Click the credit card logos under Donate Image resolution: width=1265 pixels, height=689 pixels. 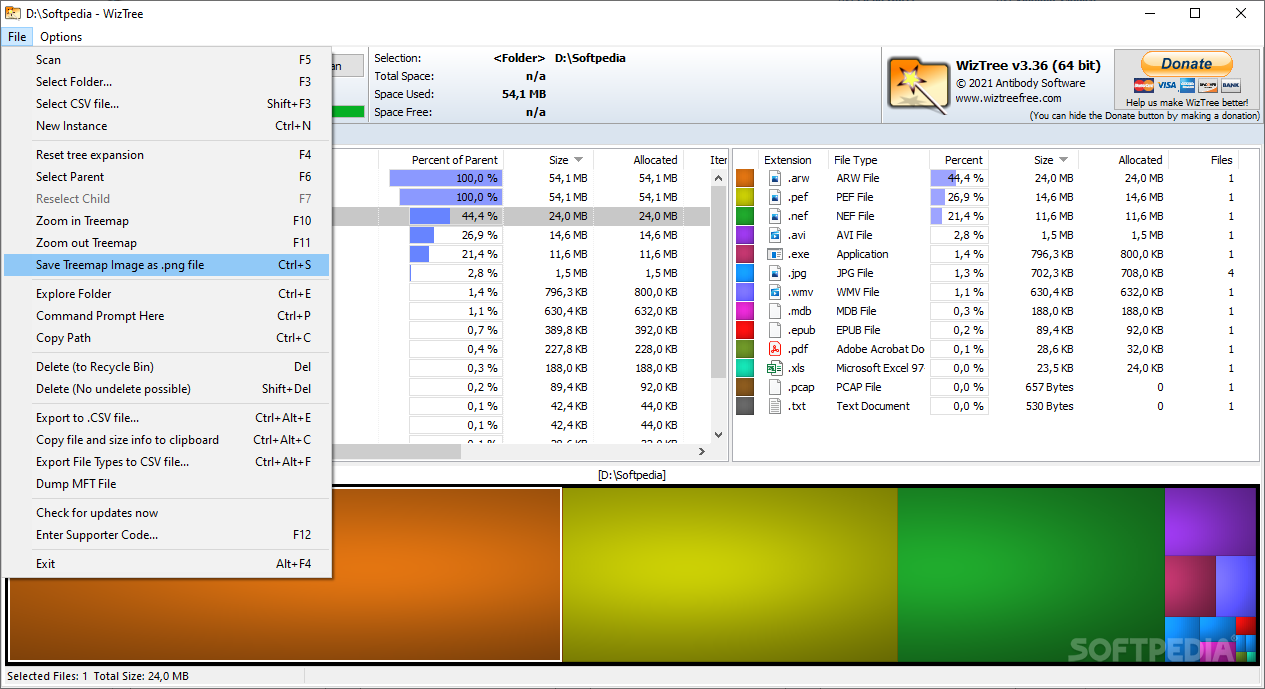click(x=1187, y=86)
